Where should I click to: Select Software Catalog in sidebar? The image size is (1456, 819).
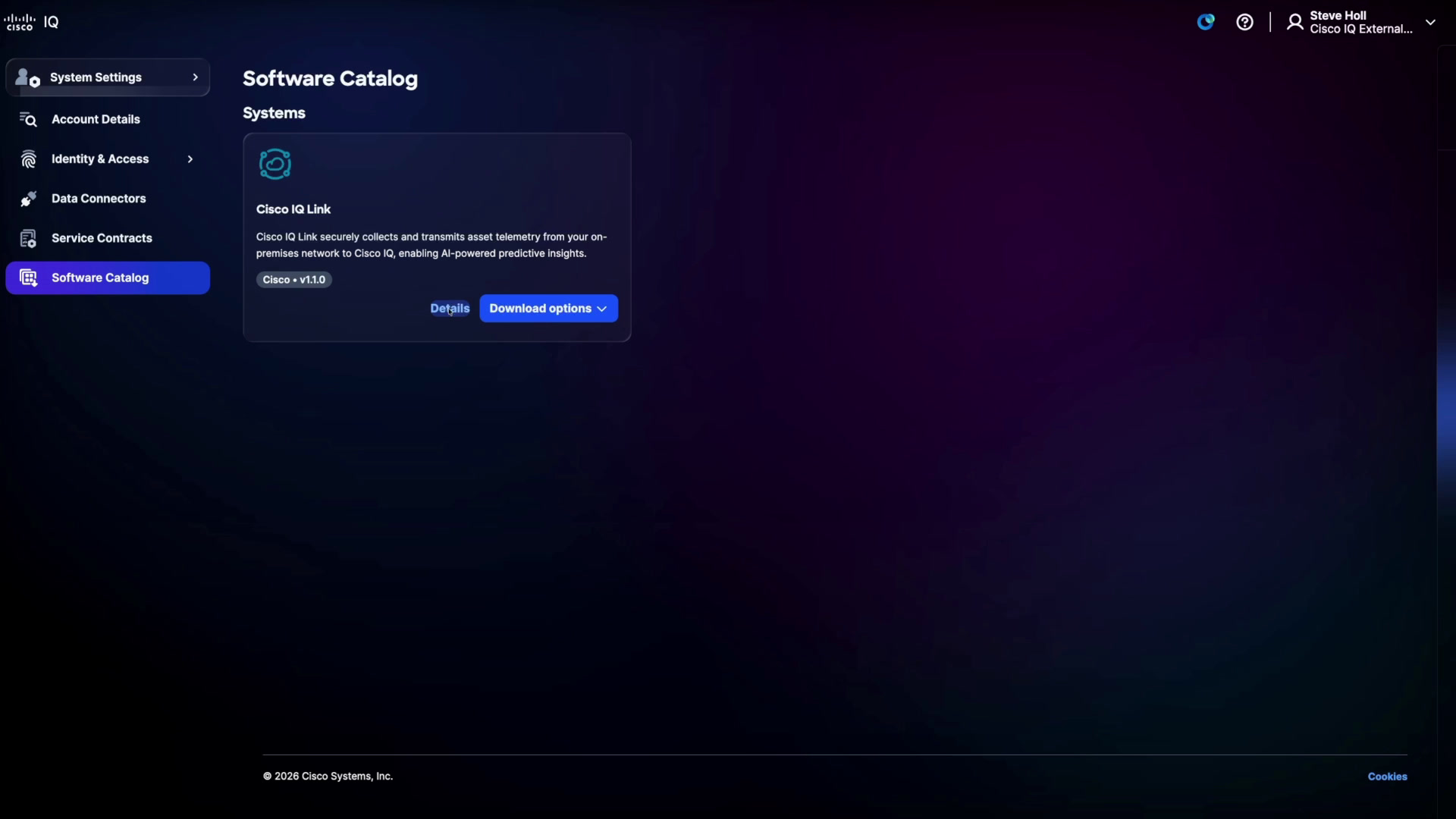point(108,278)
